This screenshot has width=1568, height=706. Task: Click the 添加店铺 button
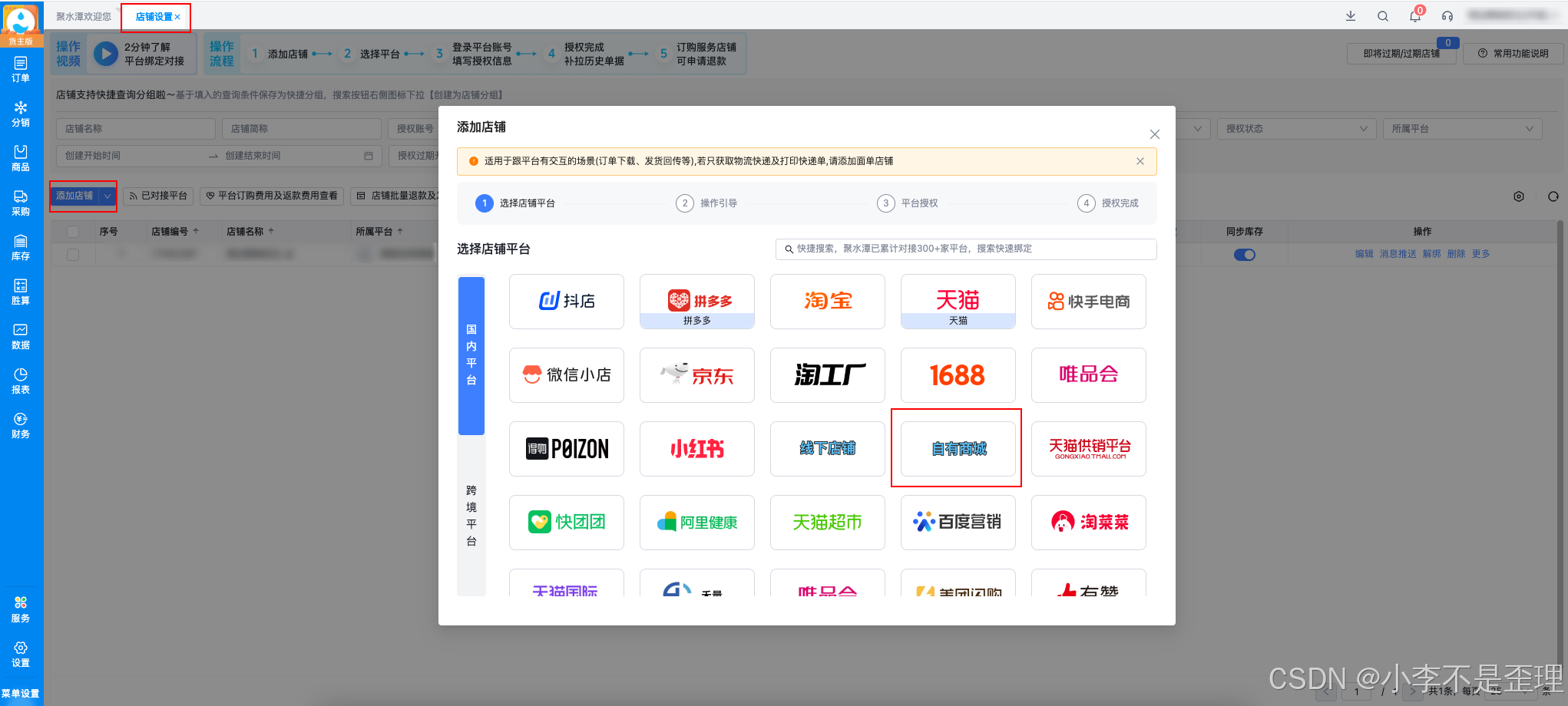(75, 196)
